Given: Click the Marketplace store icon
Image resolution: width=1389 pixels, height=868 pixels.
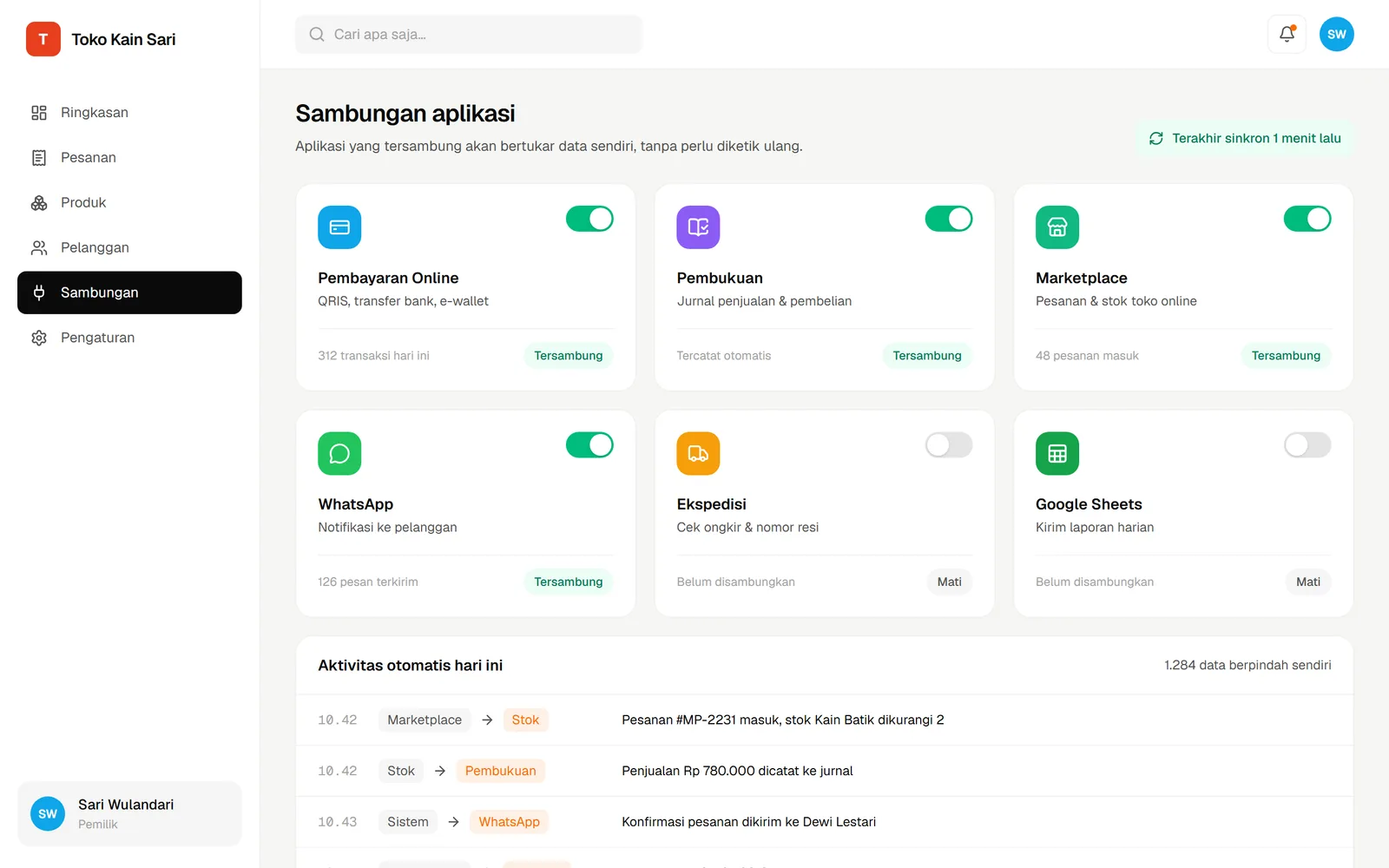Looking at the screenshot, I should coord(1057,227).
